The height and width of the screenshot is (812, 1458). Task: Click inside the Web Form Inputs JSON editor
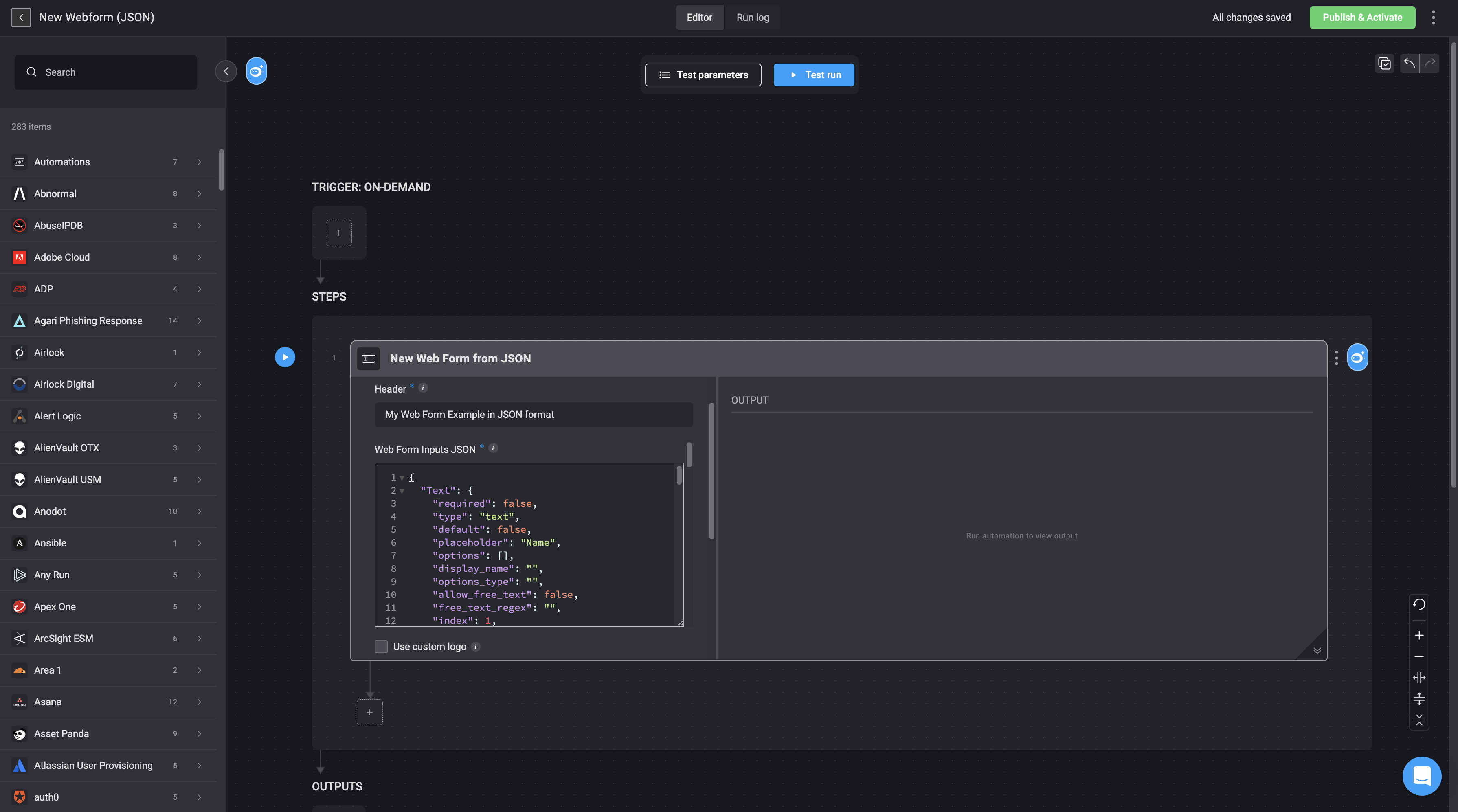tap(529, 545)
